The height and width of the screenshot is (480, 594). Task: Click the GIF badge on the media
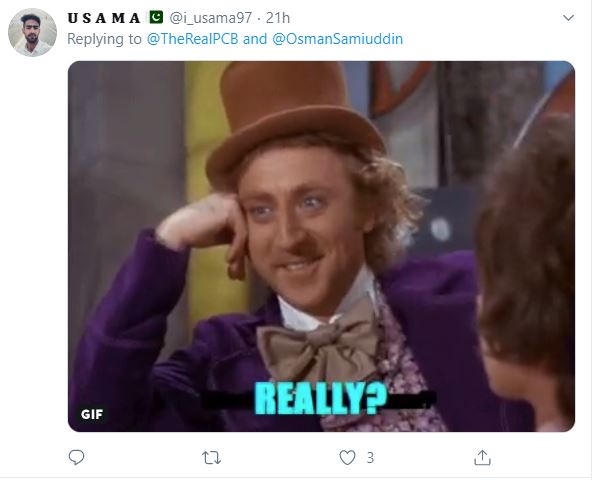(92, 414)
